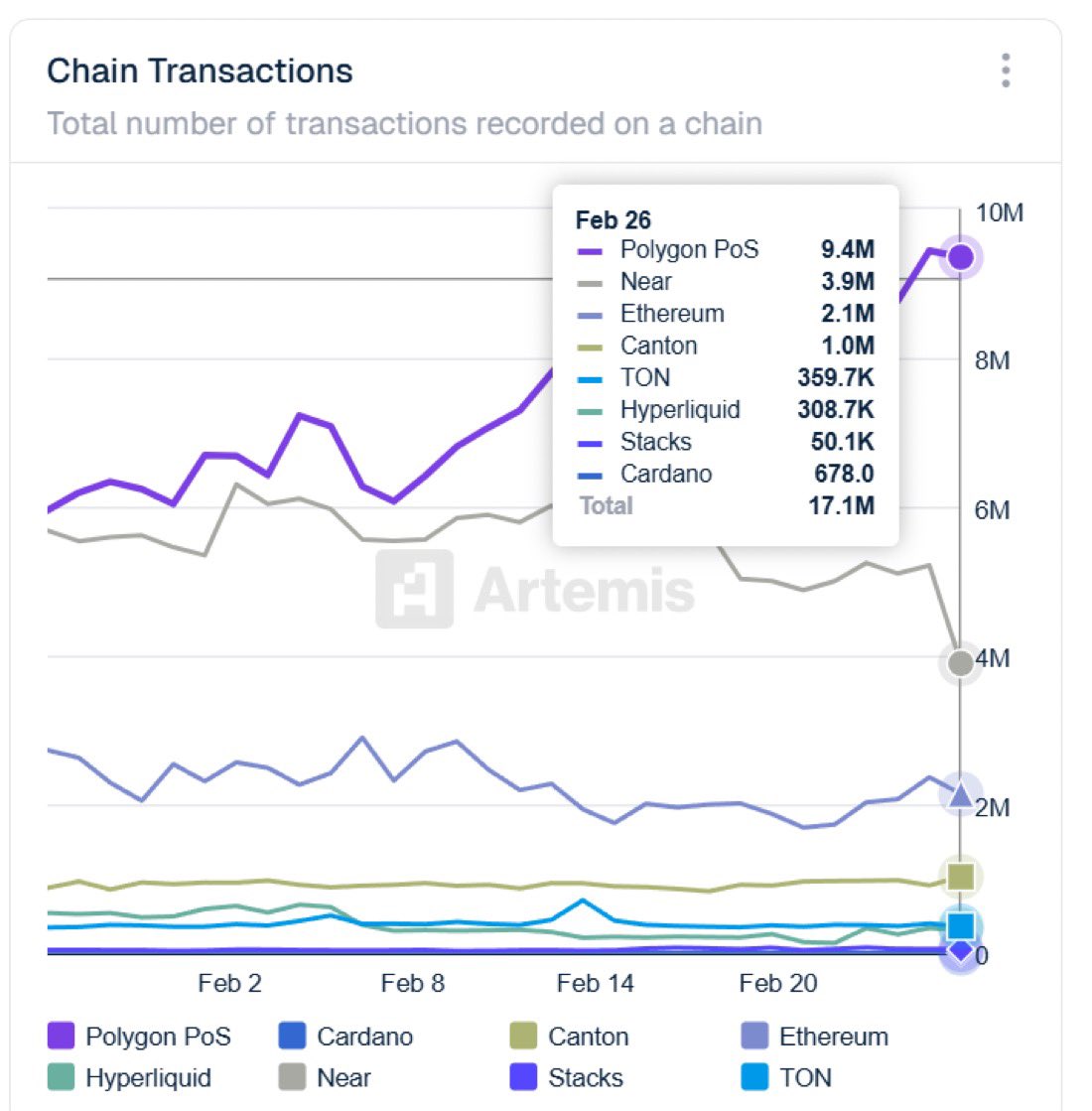This screenshot has width=1092, height=1111.
Task: Toggle Canton series in legend
Action: click(569, 1037)
